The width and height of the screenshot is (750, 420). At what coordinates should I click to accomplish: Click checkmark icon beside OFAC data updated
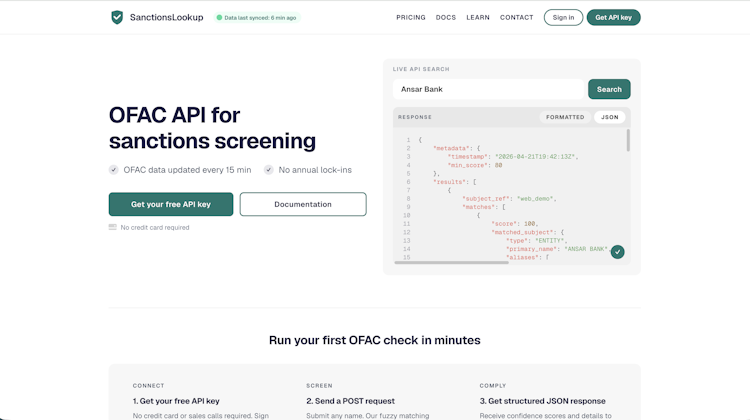[x=113, y=170]
